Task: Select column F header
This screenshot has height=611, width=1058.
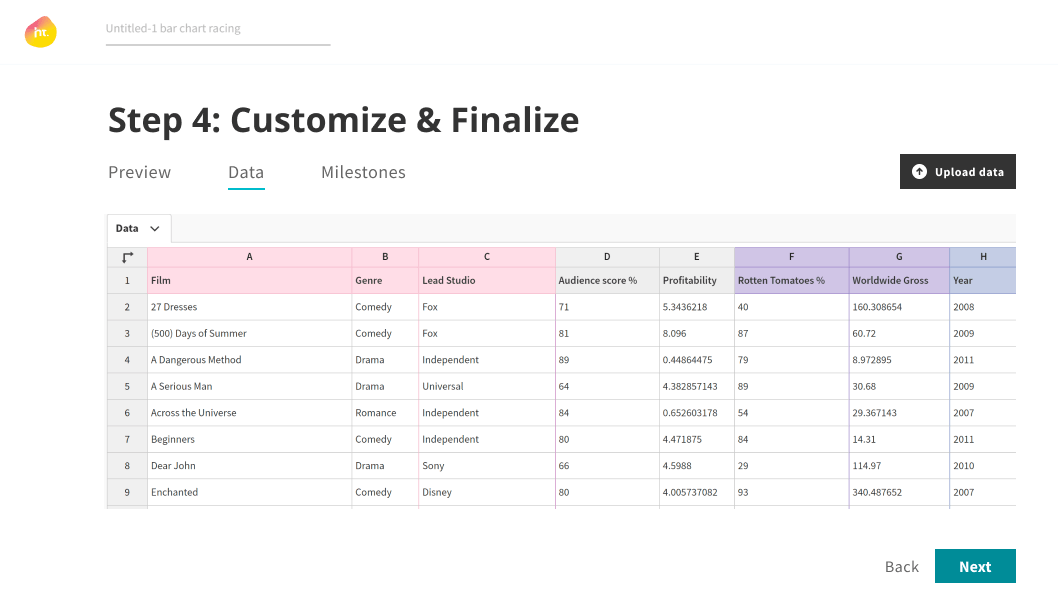Action: click(x=791, y=257)
